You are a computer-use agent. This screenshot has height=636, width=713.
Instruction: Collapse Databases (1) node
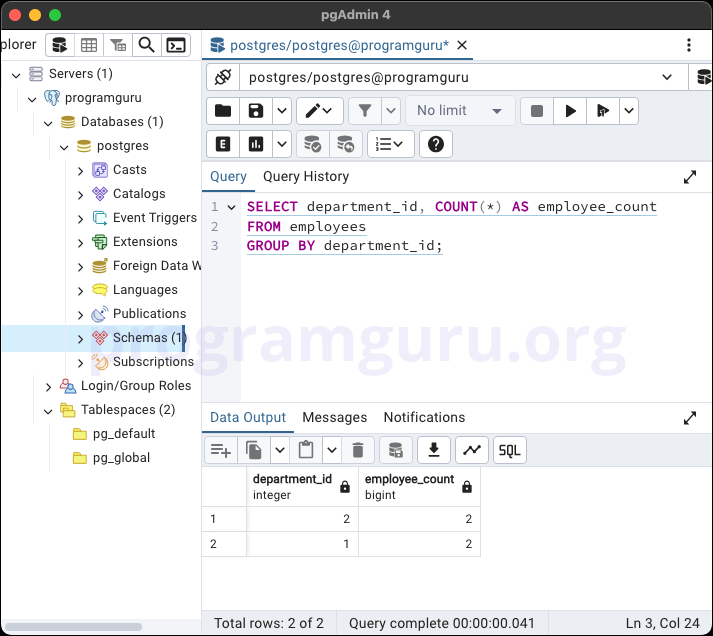pos(48,123)
